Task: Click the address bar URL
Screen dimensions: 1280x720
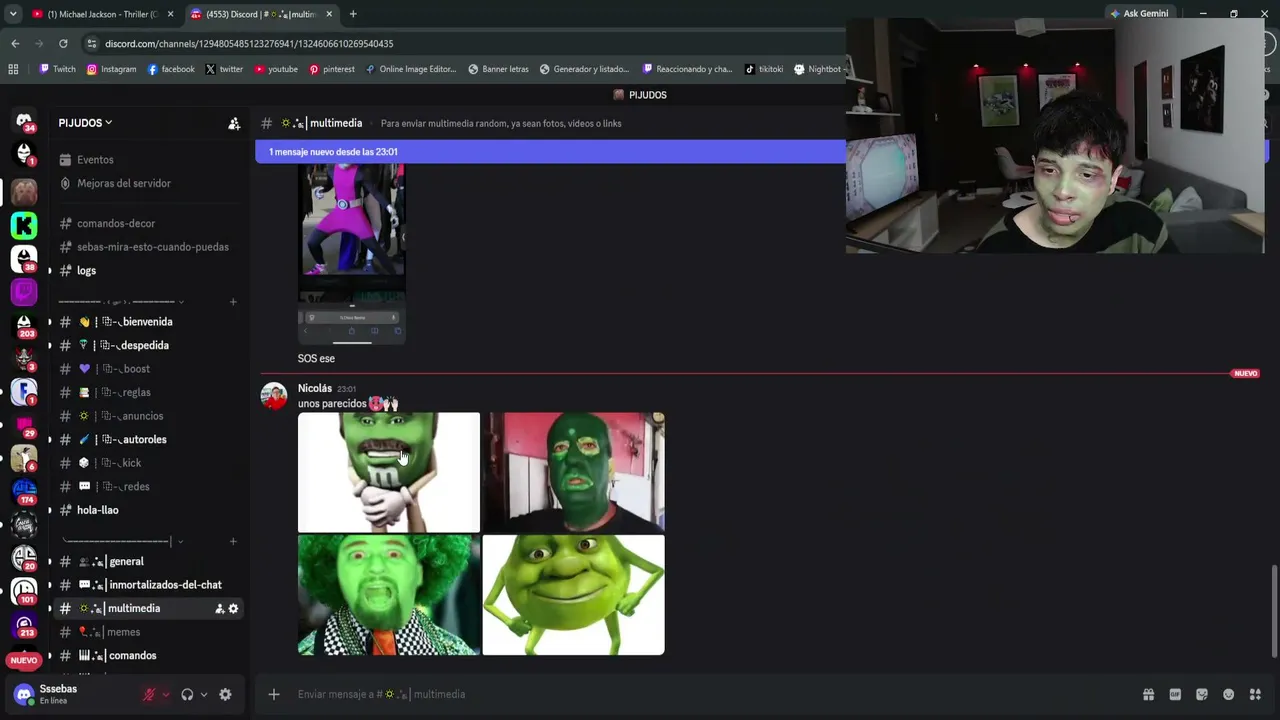Action: click(249, 44)
